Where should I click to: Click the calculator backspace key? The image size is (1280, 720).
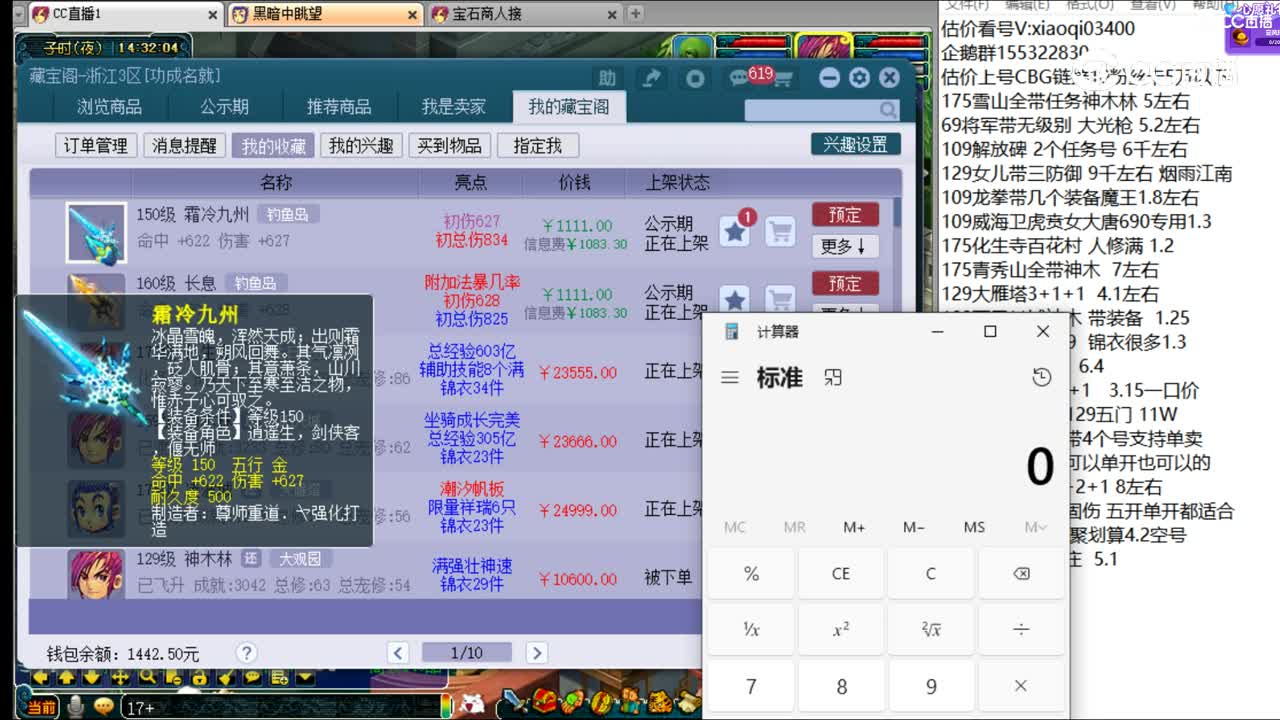click(1020, 574)
